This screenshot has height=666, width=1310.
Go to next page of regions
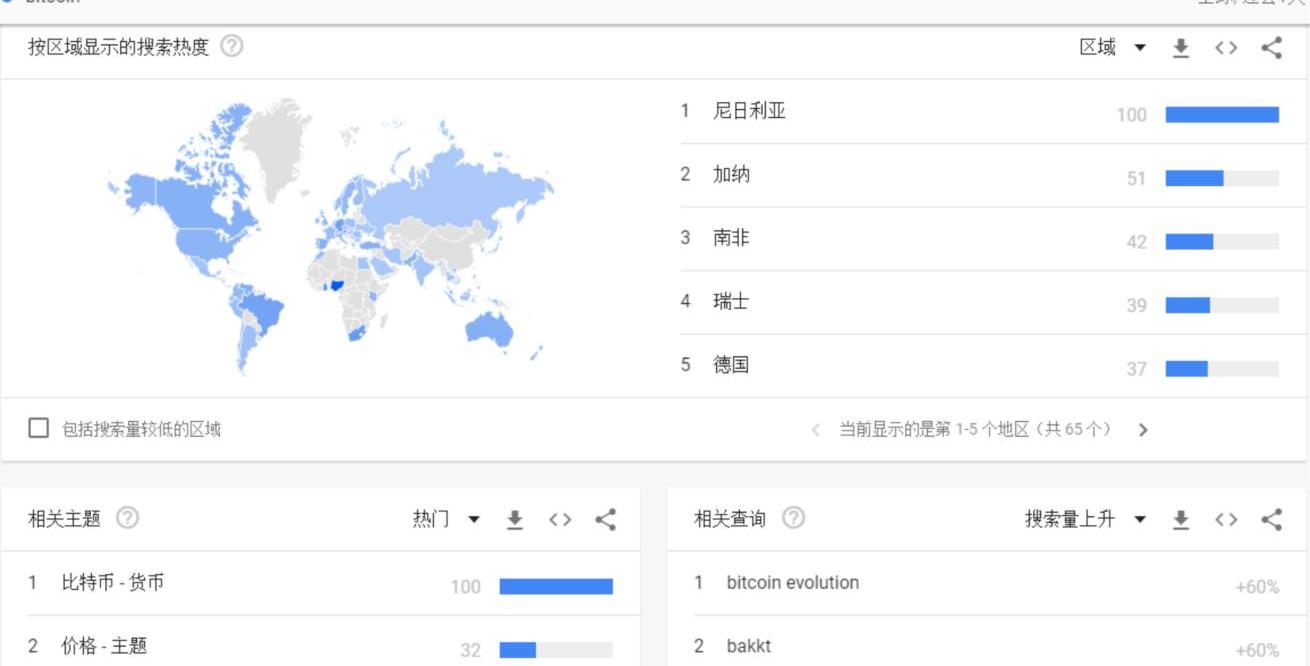[x=1143, y=430]
